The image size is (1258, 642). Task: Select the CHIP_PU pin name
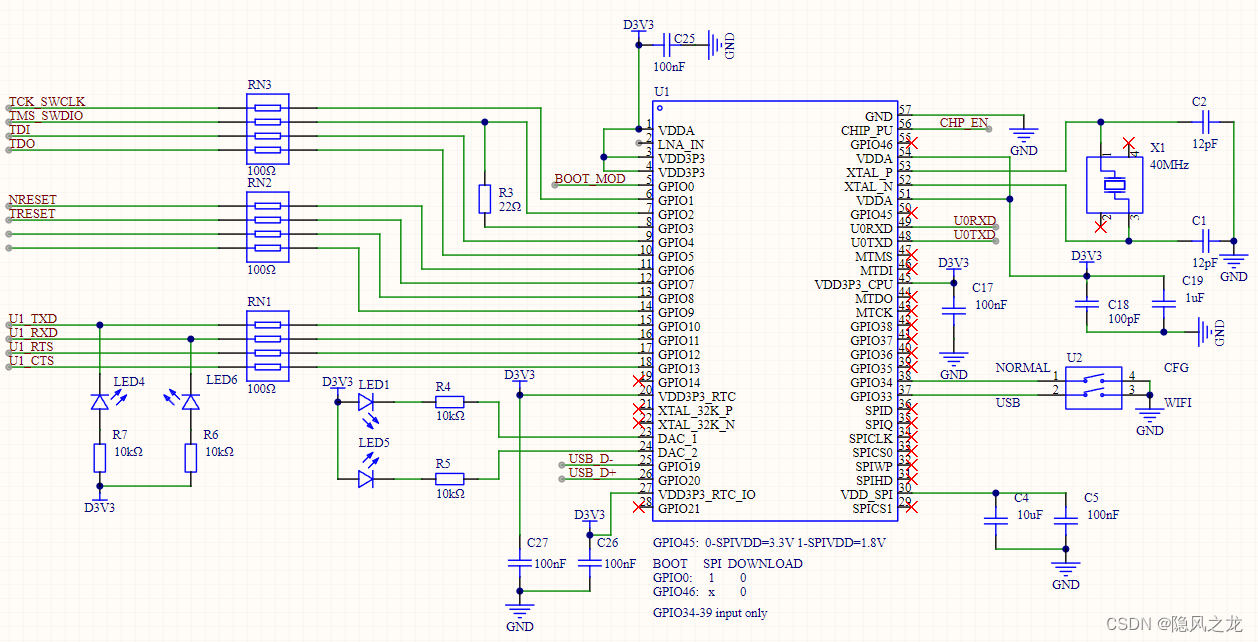(867, 131)
